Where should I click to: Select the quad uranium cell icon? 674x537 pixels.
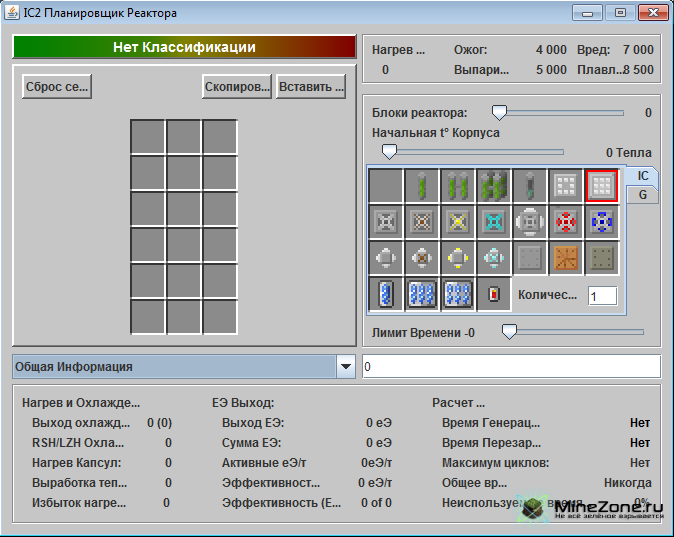(x=494, y=186)
